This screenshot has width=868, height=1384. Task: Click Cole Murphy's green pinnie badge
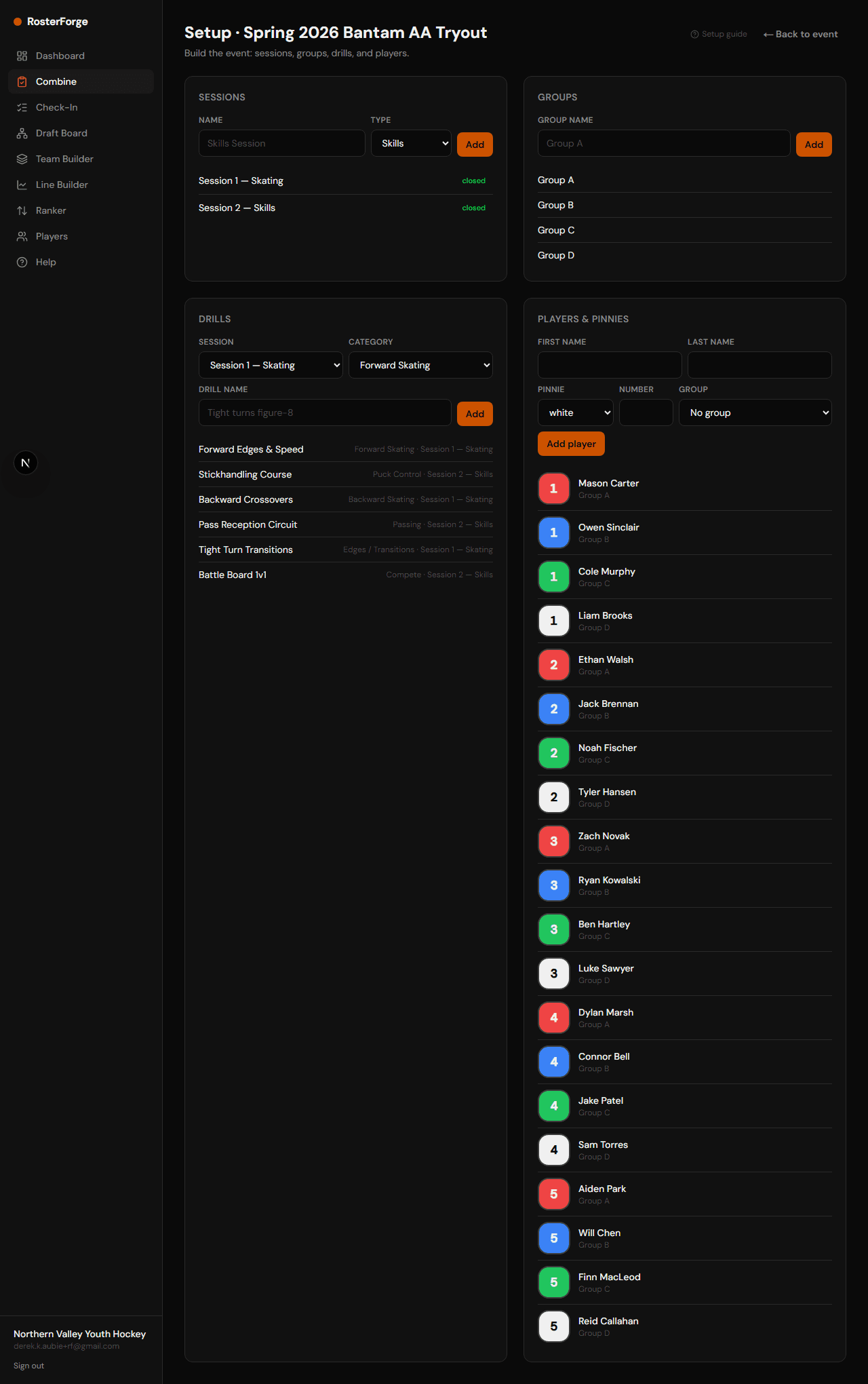click(554, 577)
